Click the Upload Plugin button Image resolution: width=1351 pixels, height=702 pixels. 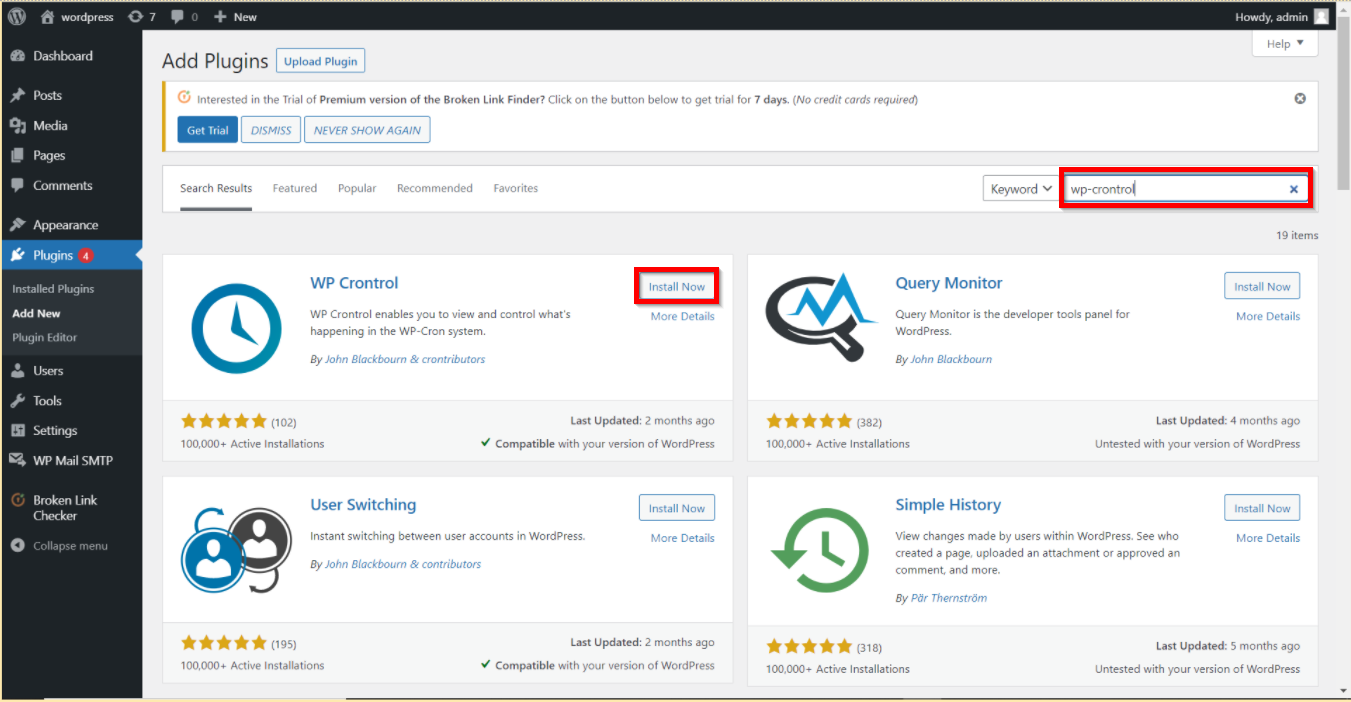[x=320, y=61]
